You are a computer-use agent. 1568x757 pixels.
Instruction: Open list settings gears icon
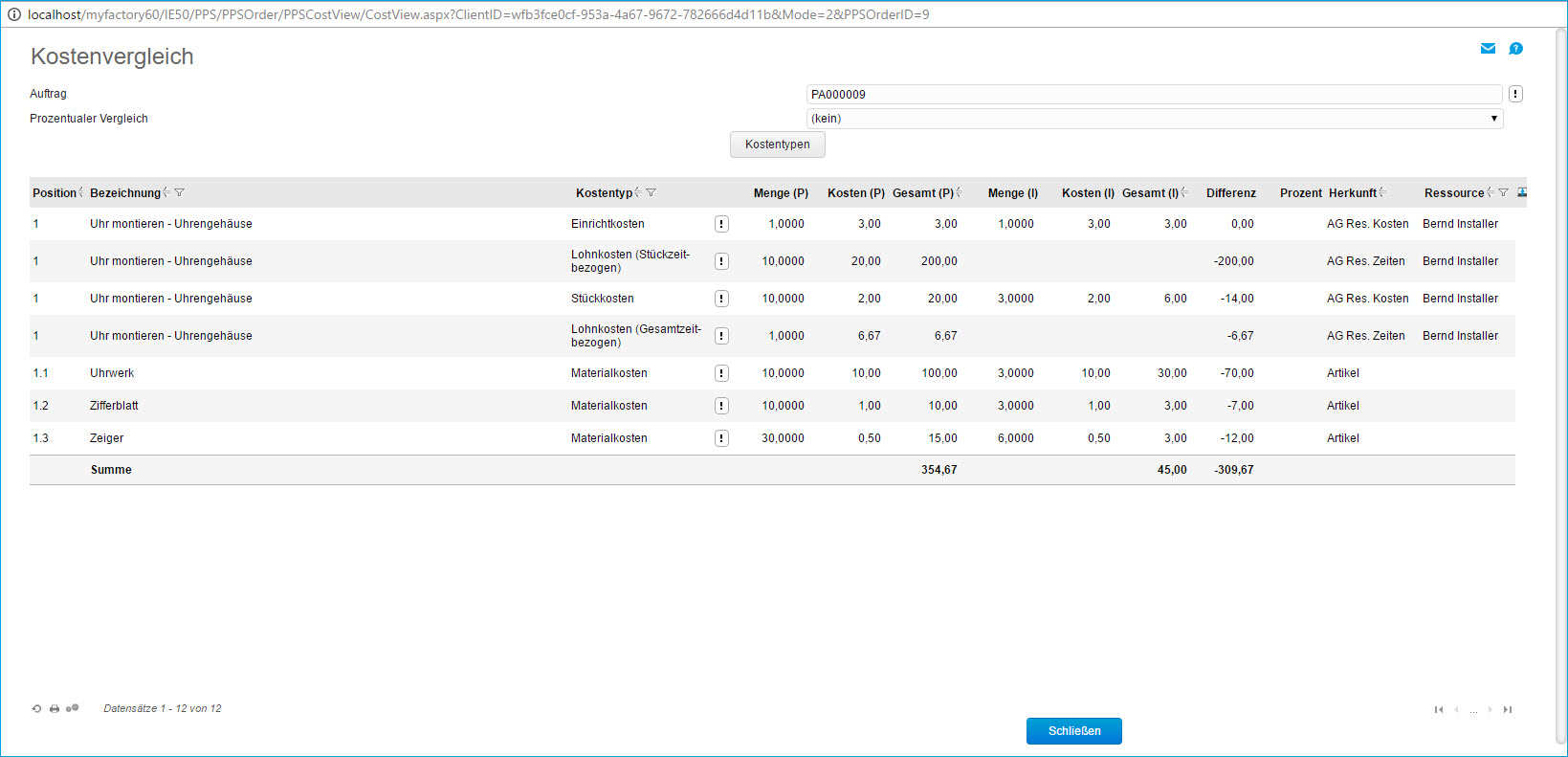coord(72,708)
